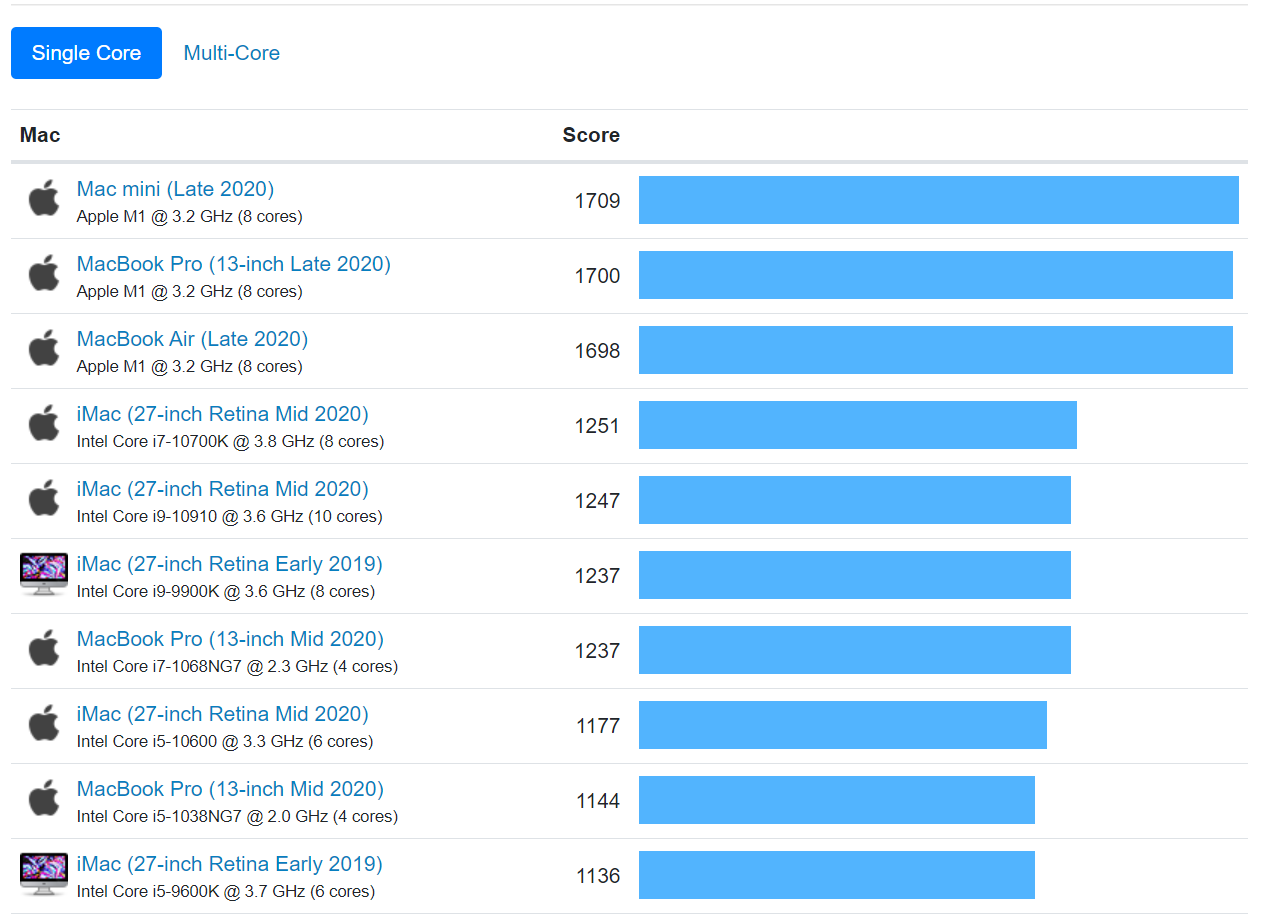Image resolution: width=1273 pixels, height=916 pixels.
Task: Click the blue score bar for 1709
Action: (x=938, y=200)
